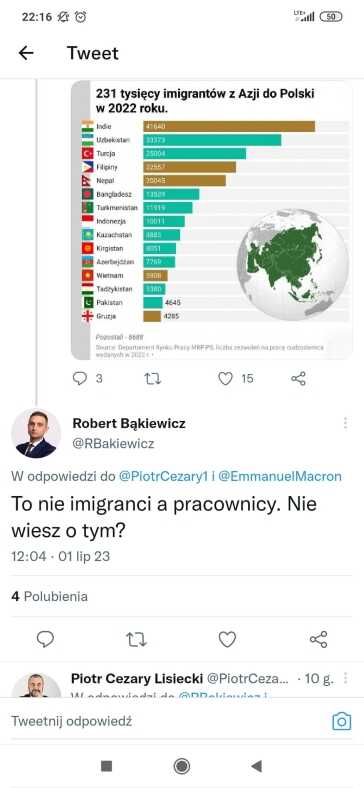Screen dimensions: 364x788
Task: Go back using the arrow icon
Action: (26, 53)
